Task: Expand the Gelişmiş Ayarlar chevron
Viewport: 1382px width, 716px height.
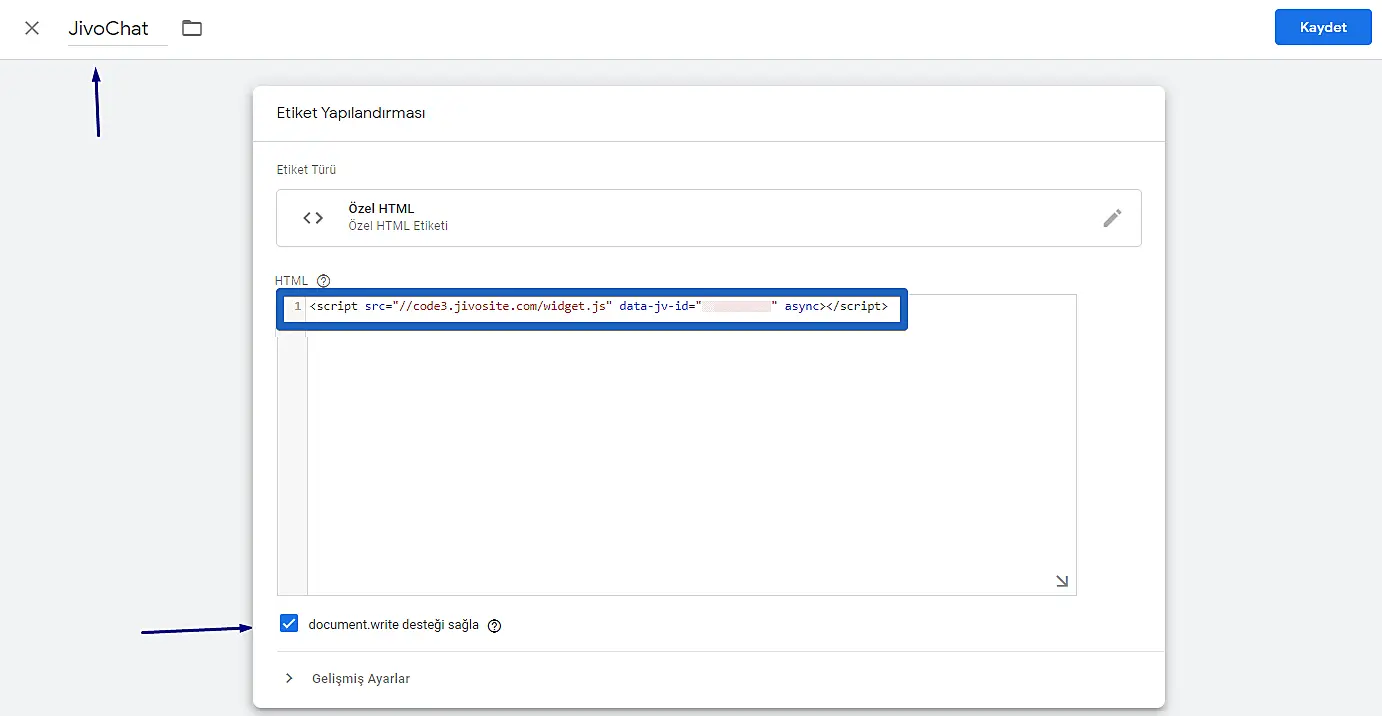Action: (289, 678)
